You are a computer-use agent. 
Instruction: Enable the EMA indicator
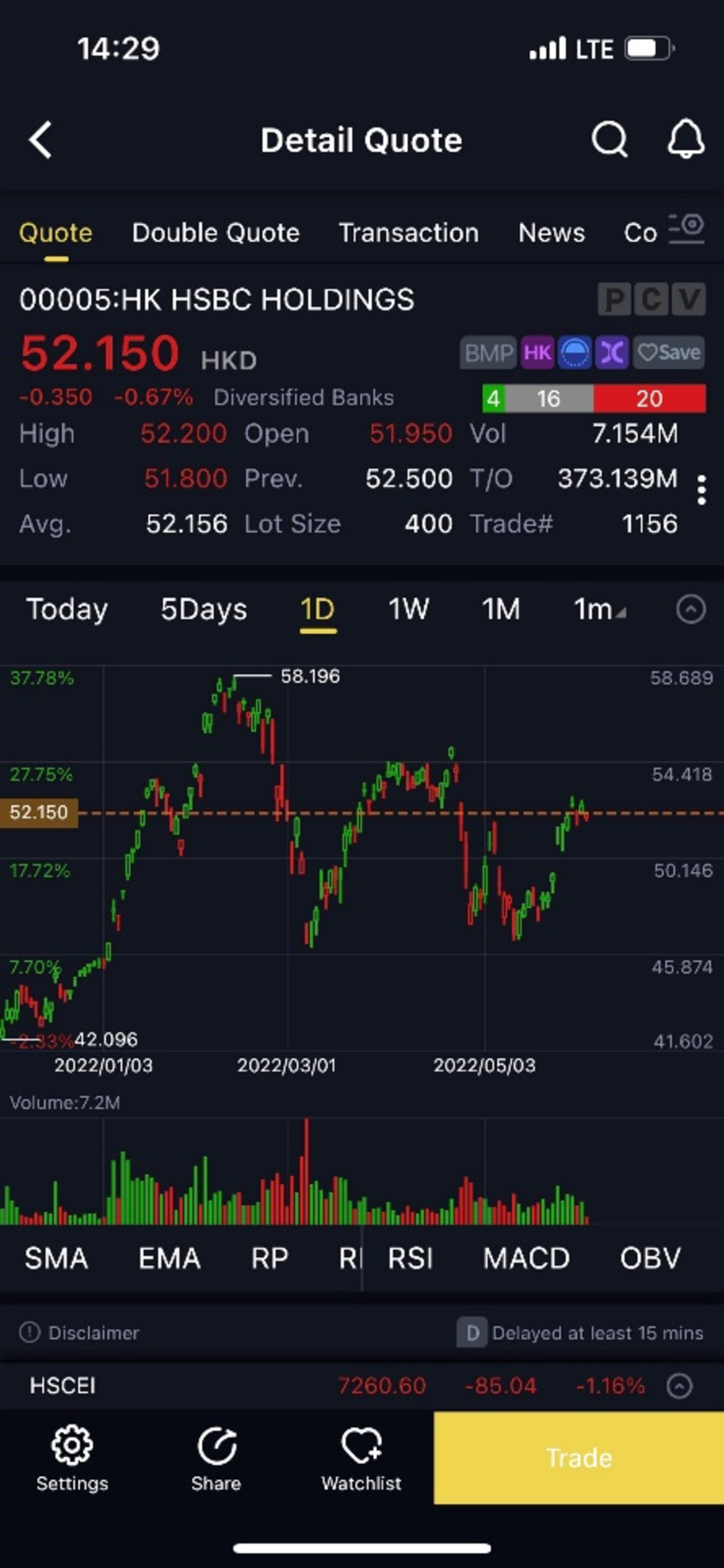pyautogui.click(x=169, y=1258)
